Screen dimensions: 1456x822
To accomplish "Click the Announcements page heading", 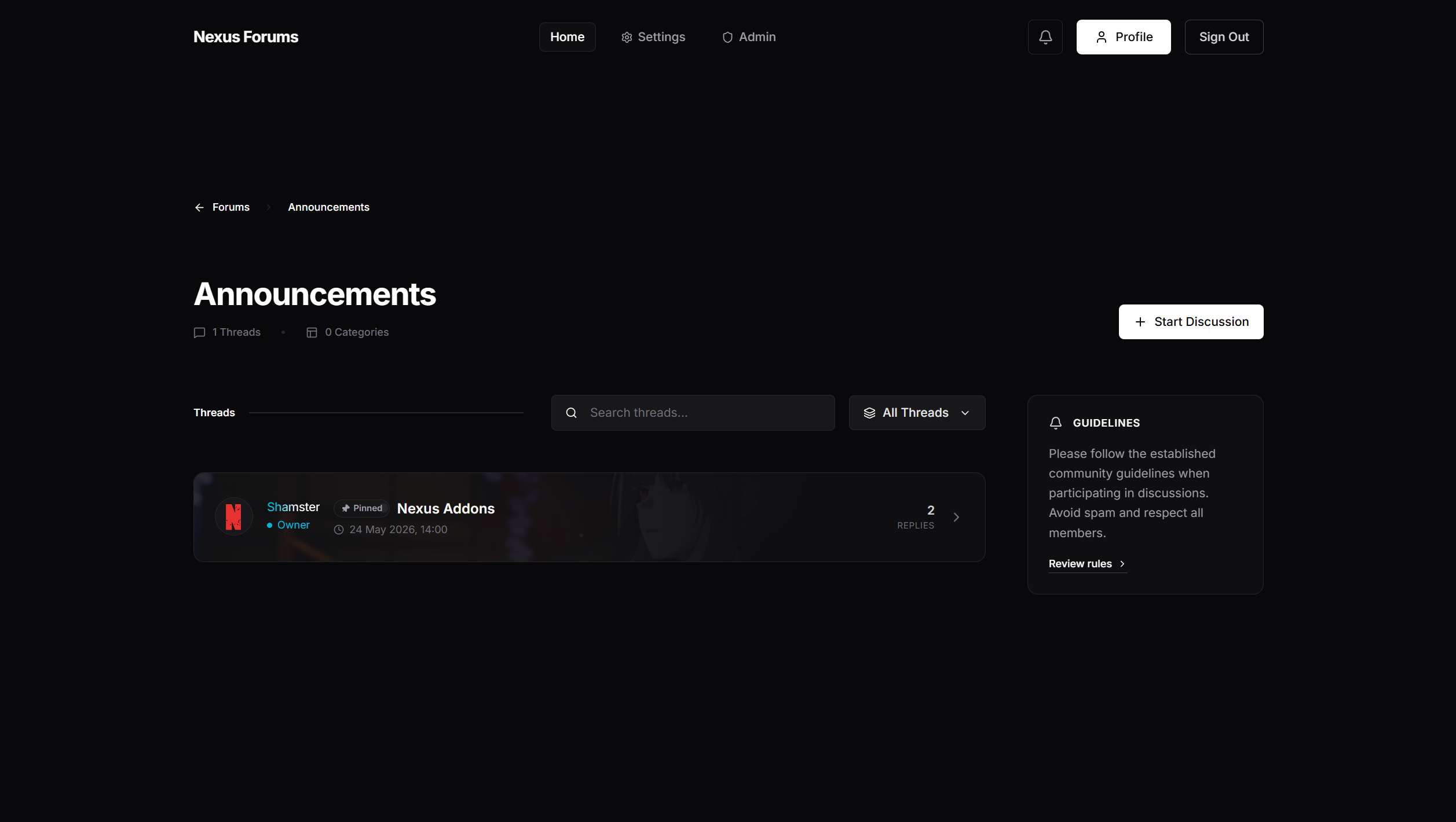I will tap(314, 294).
